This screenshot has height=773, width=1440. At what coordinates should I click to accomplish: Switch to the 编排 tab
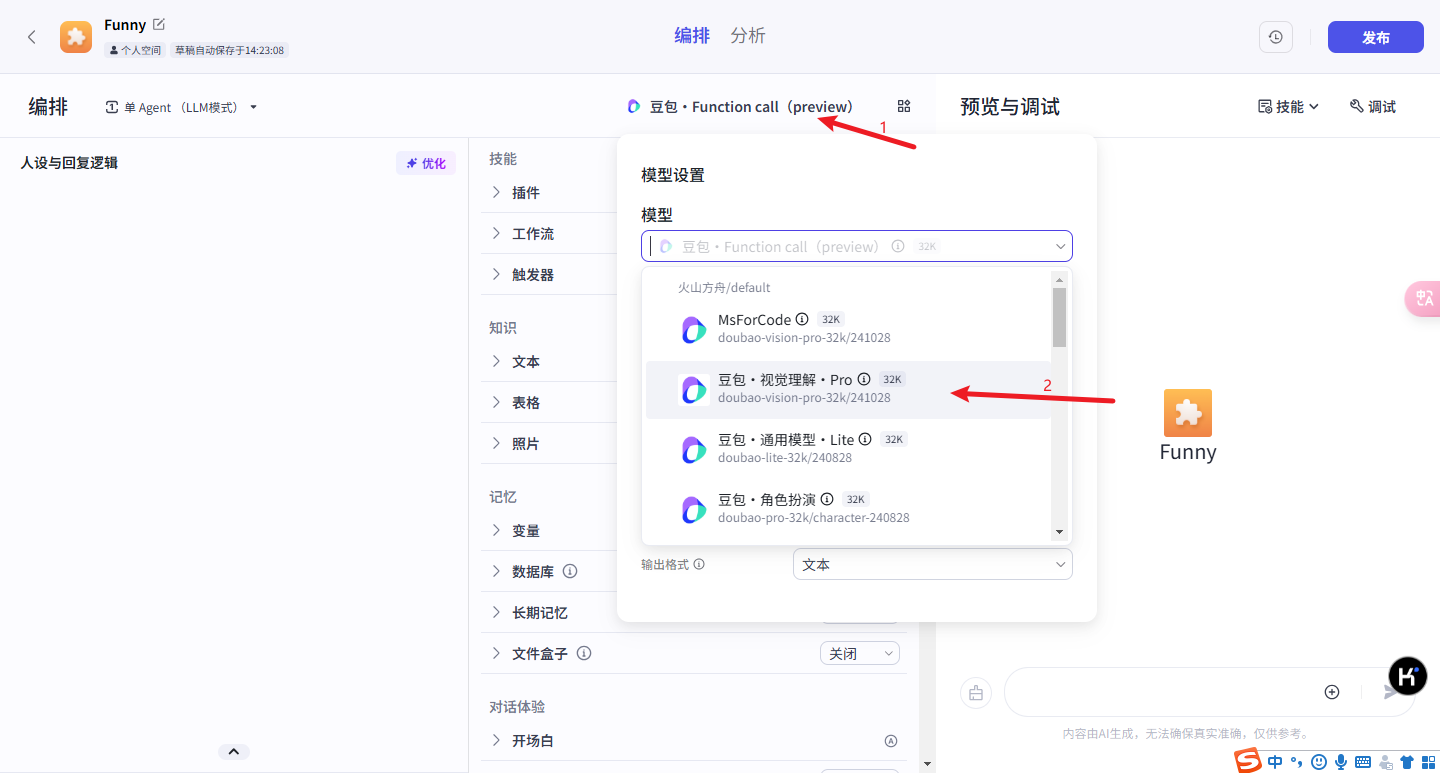692,36
